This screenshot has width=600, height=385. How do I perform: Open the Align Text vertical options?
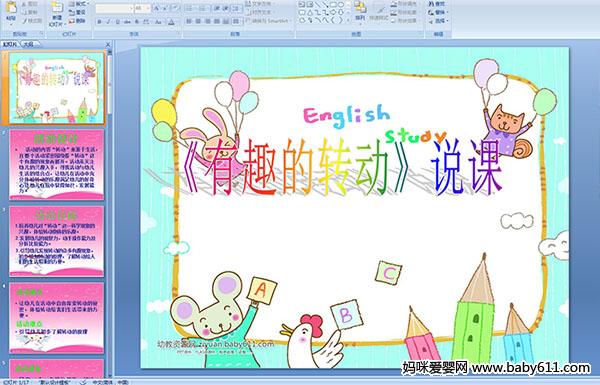262,12
